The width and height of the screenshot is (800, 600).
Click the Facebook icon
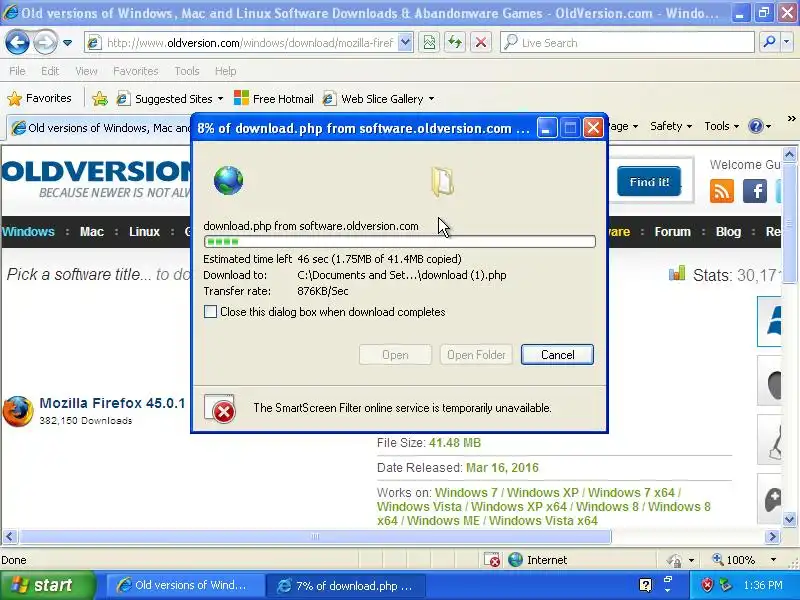tap(755, 191)
